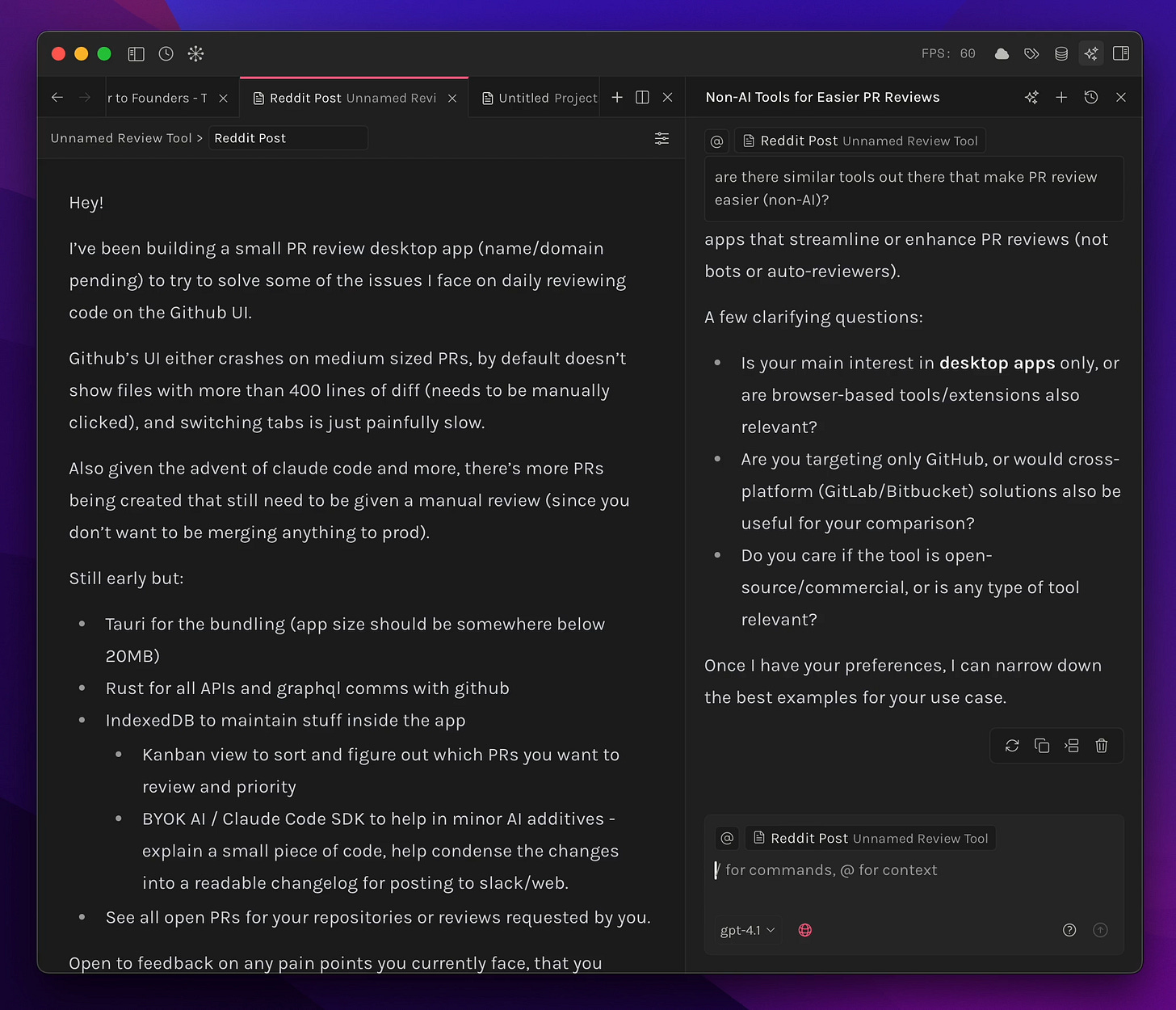Click the 'Tauri for the bundling' bullet

coord(355,640)
